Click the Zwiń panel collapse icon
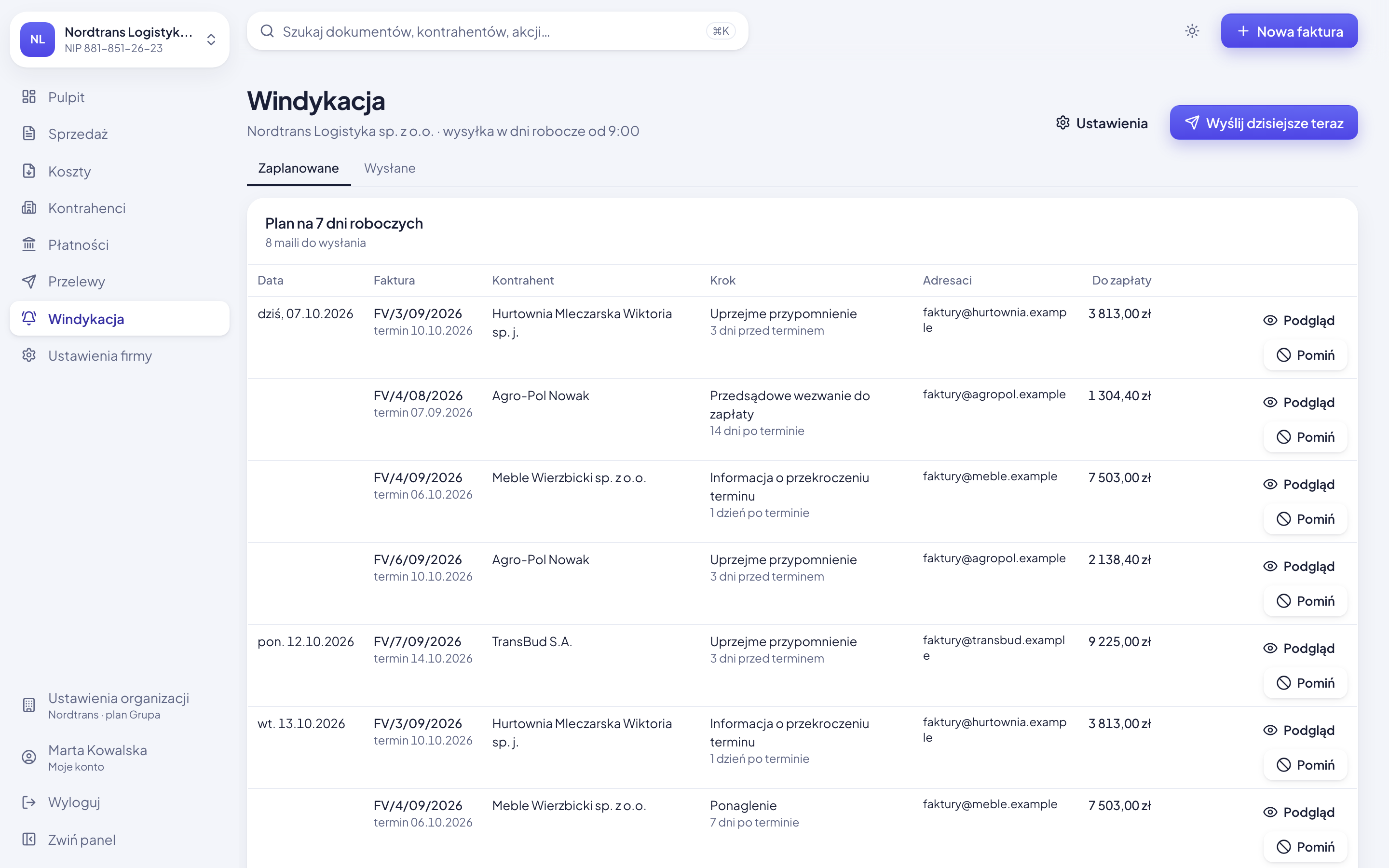Image resolution: width=1389 pixels, height=868 pixels. [x=29, y=839]
